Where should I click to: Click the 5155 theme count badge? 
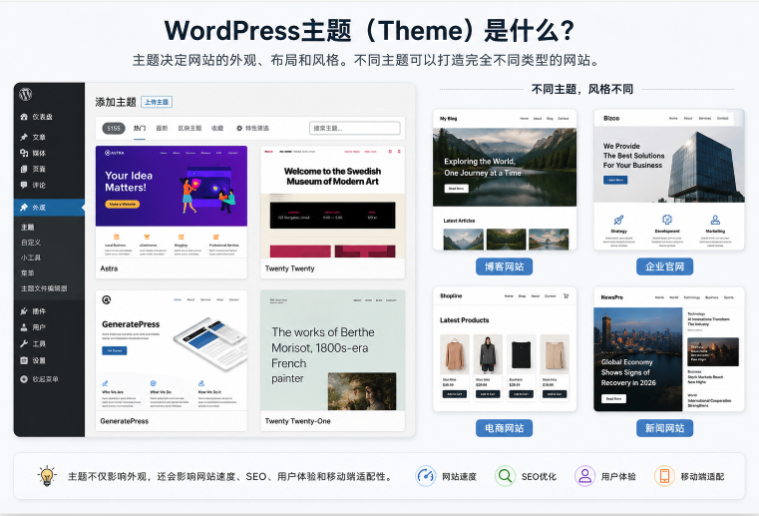tap(114, 128)
